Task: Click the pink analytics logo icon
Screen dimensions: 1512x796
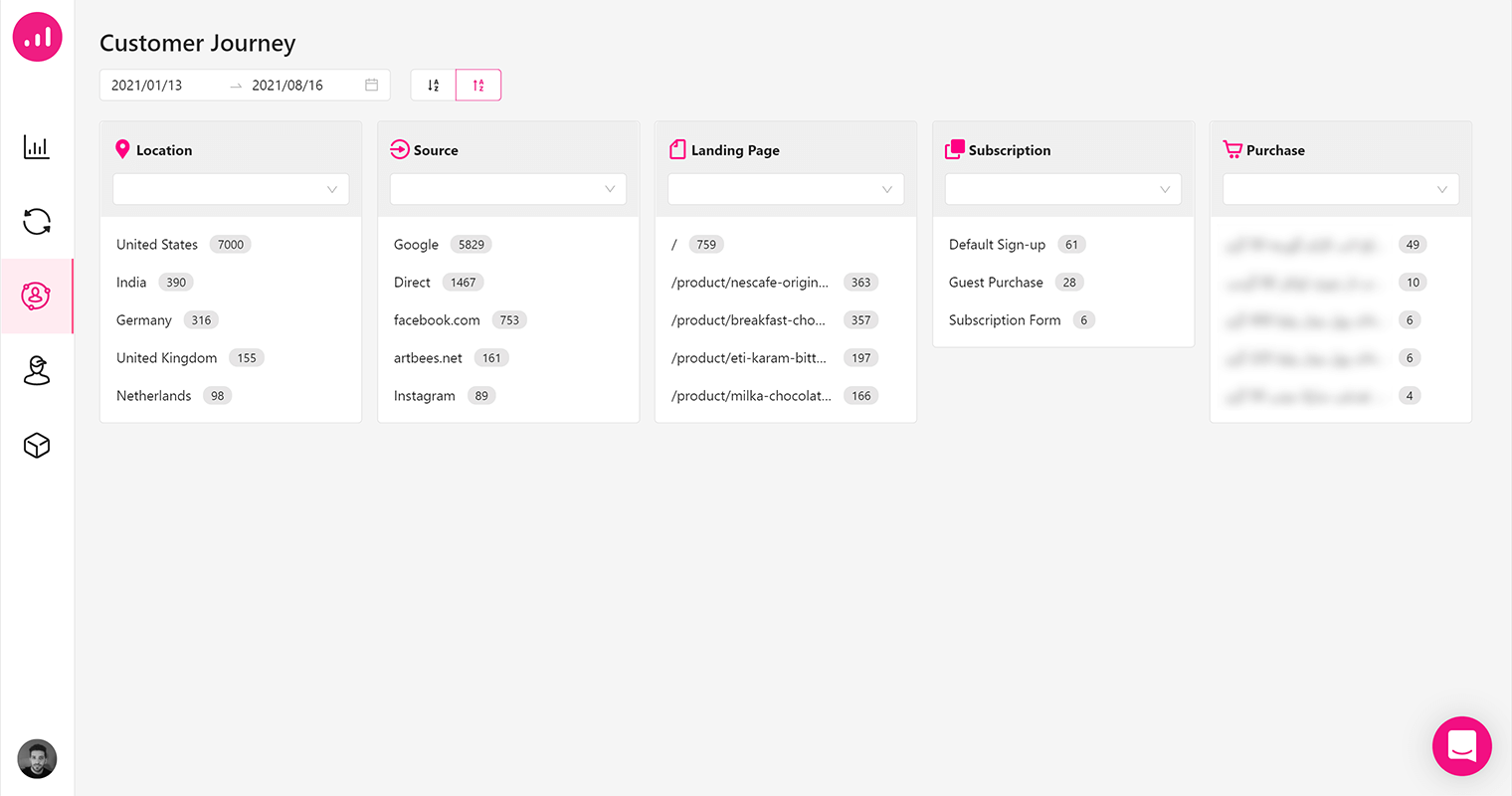Action: (37, 37)
